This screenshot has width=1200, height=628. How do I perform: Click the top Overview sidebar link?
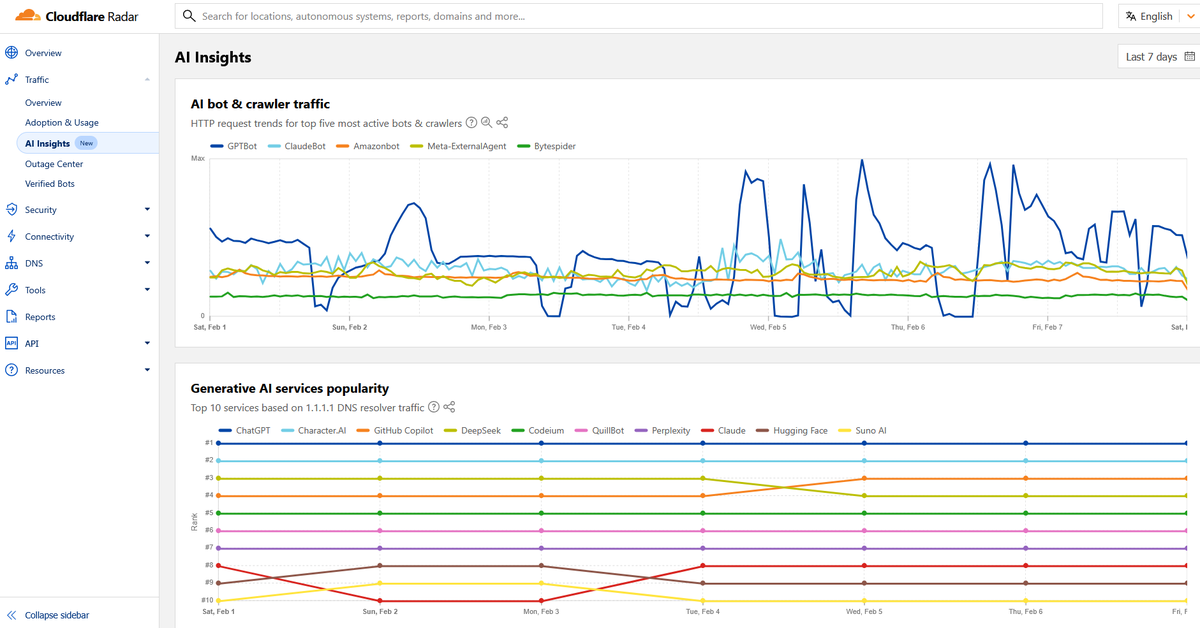point(43,53)
